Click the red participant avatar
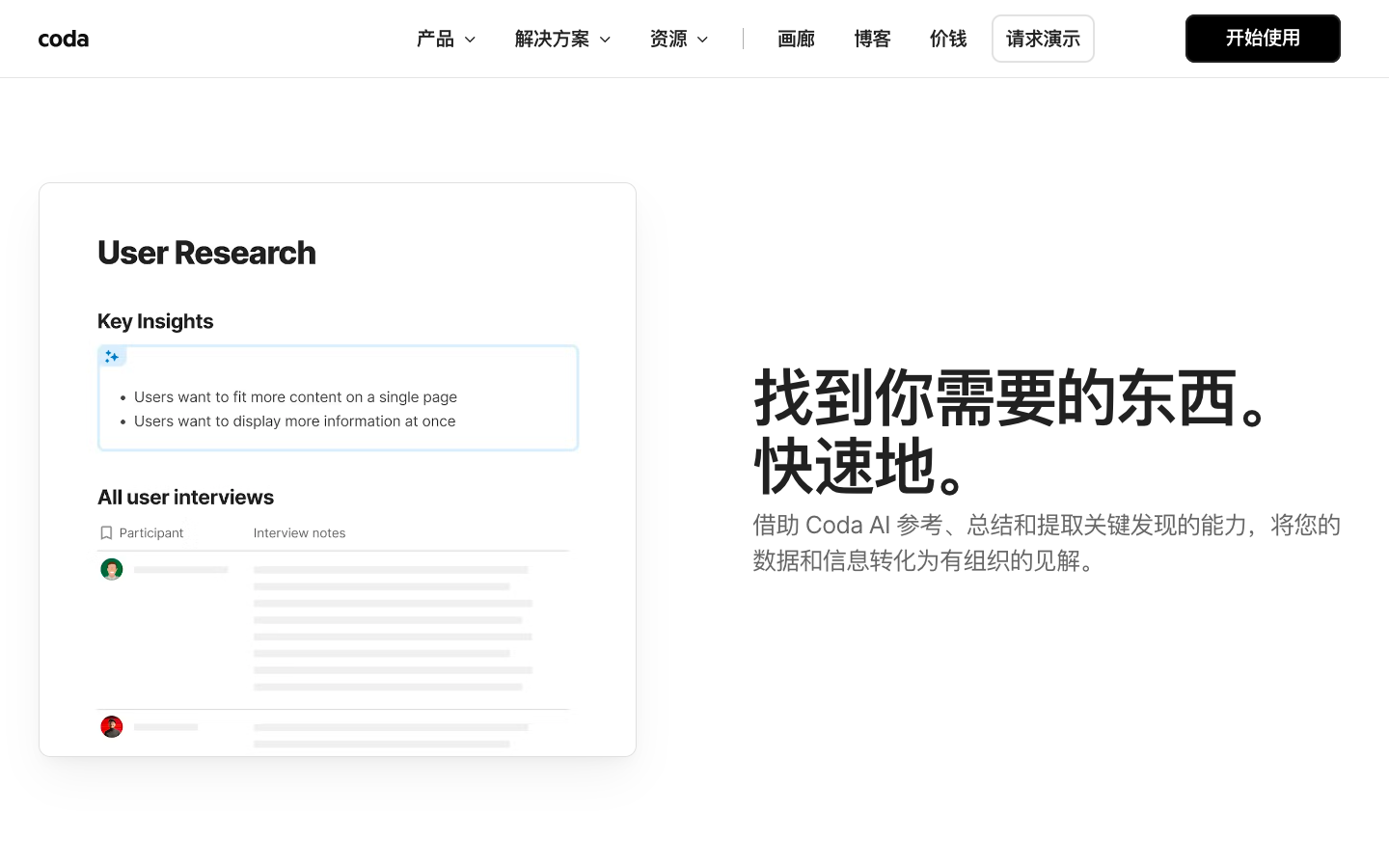This screenshot has width=1389, height=868. click(112, 726)
